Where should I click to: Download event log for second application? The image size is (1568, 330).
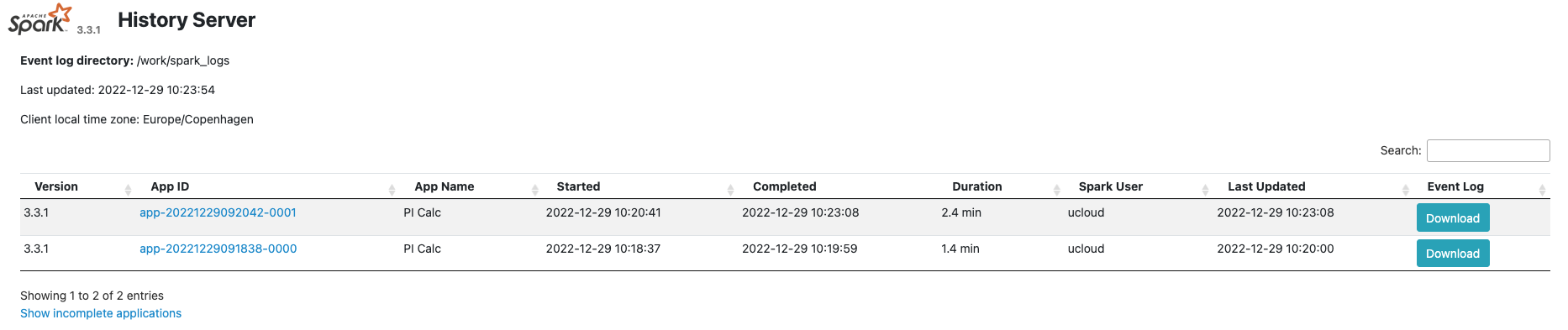pyautogui.click(x=1452, y=253)
